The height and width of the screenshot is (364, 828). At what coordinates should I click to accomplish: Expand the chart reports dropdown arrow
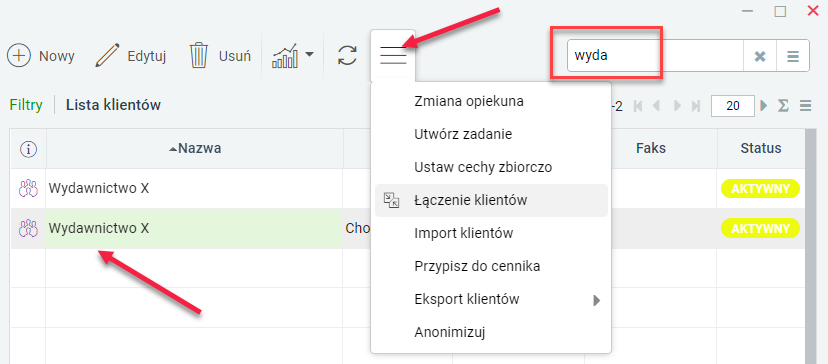tap(309, 54)
